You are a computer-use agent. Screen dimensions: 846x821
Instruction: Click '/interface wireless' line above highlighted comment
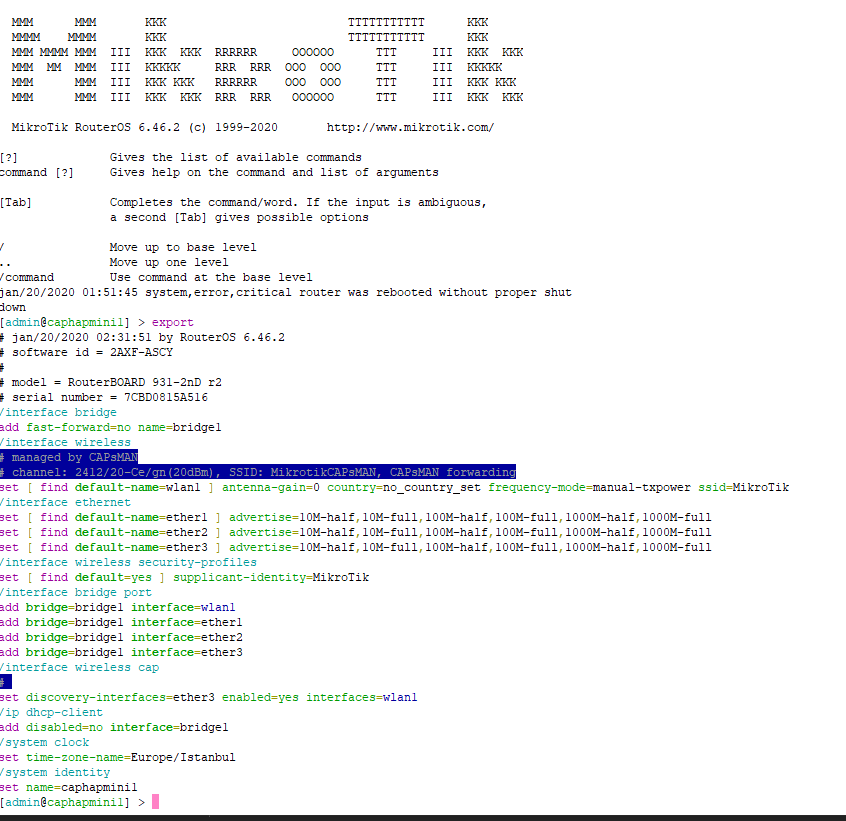[x=65, y=442]
